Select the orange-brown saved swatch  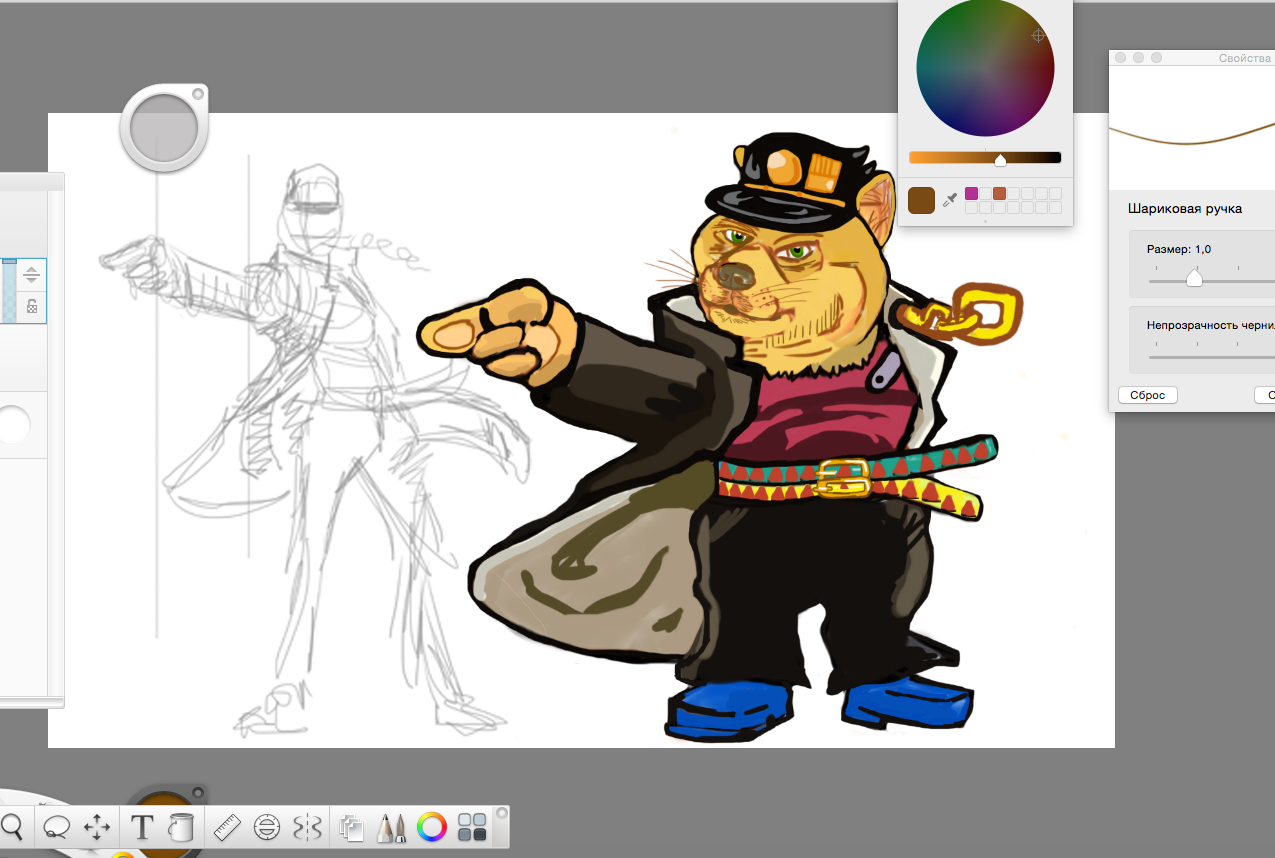pyautogui.click(x=999, y=193)
